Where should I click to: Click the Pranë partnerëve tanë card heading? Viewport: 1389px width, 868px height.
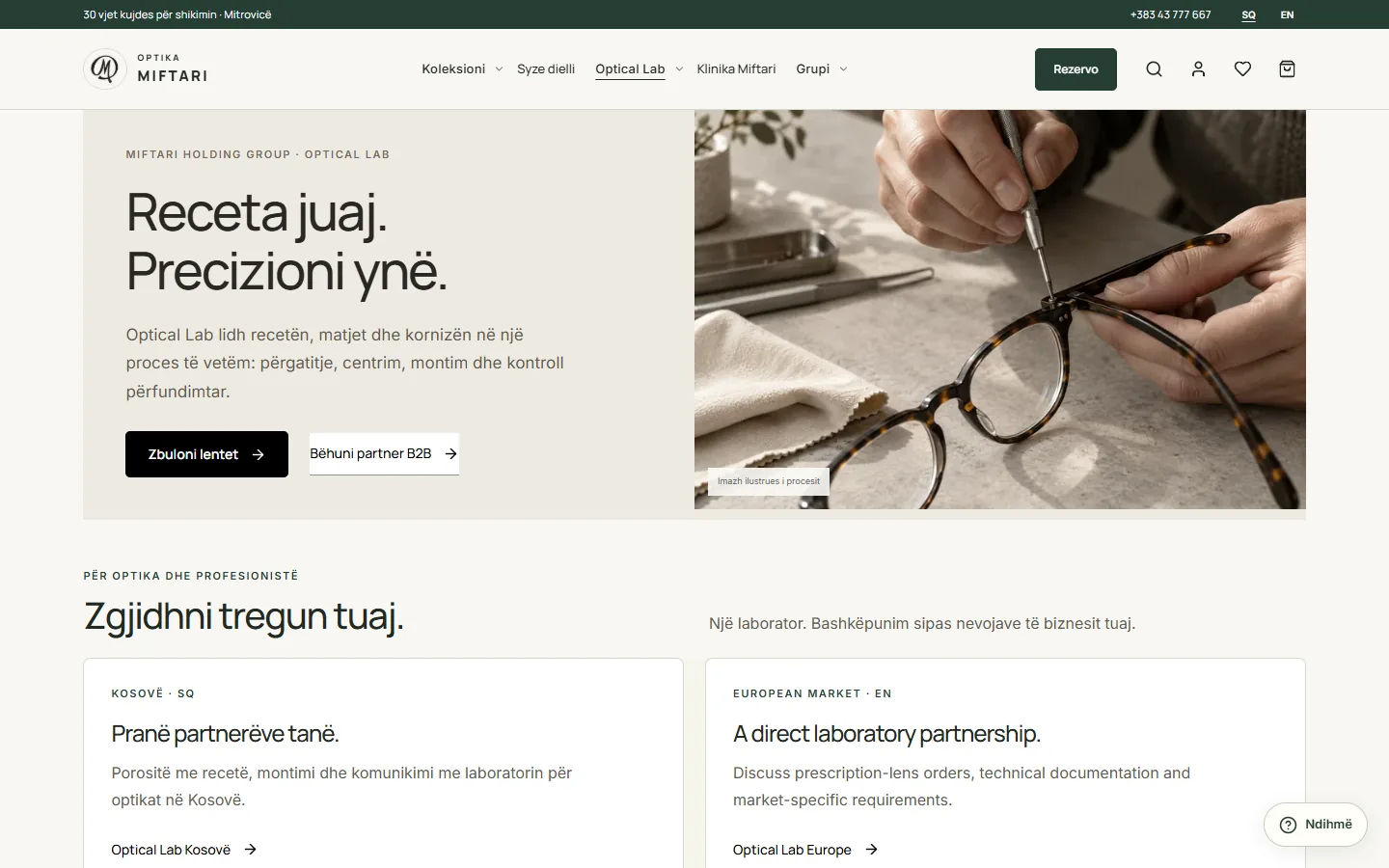[x=225, y=734]
